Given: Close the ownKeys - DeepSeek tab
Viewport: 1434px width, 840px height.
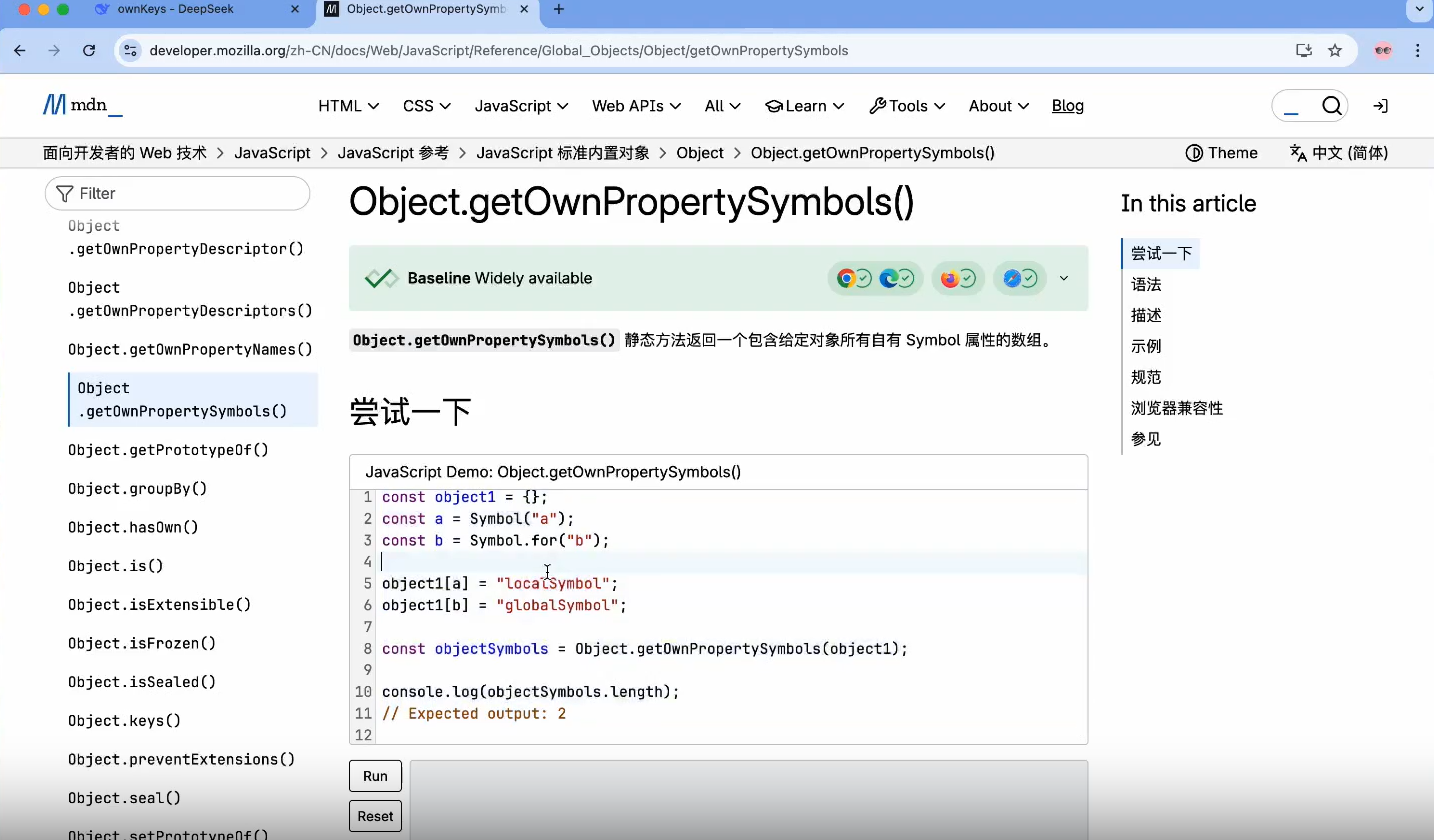Looking at the screenshot, I should point(294,10).
